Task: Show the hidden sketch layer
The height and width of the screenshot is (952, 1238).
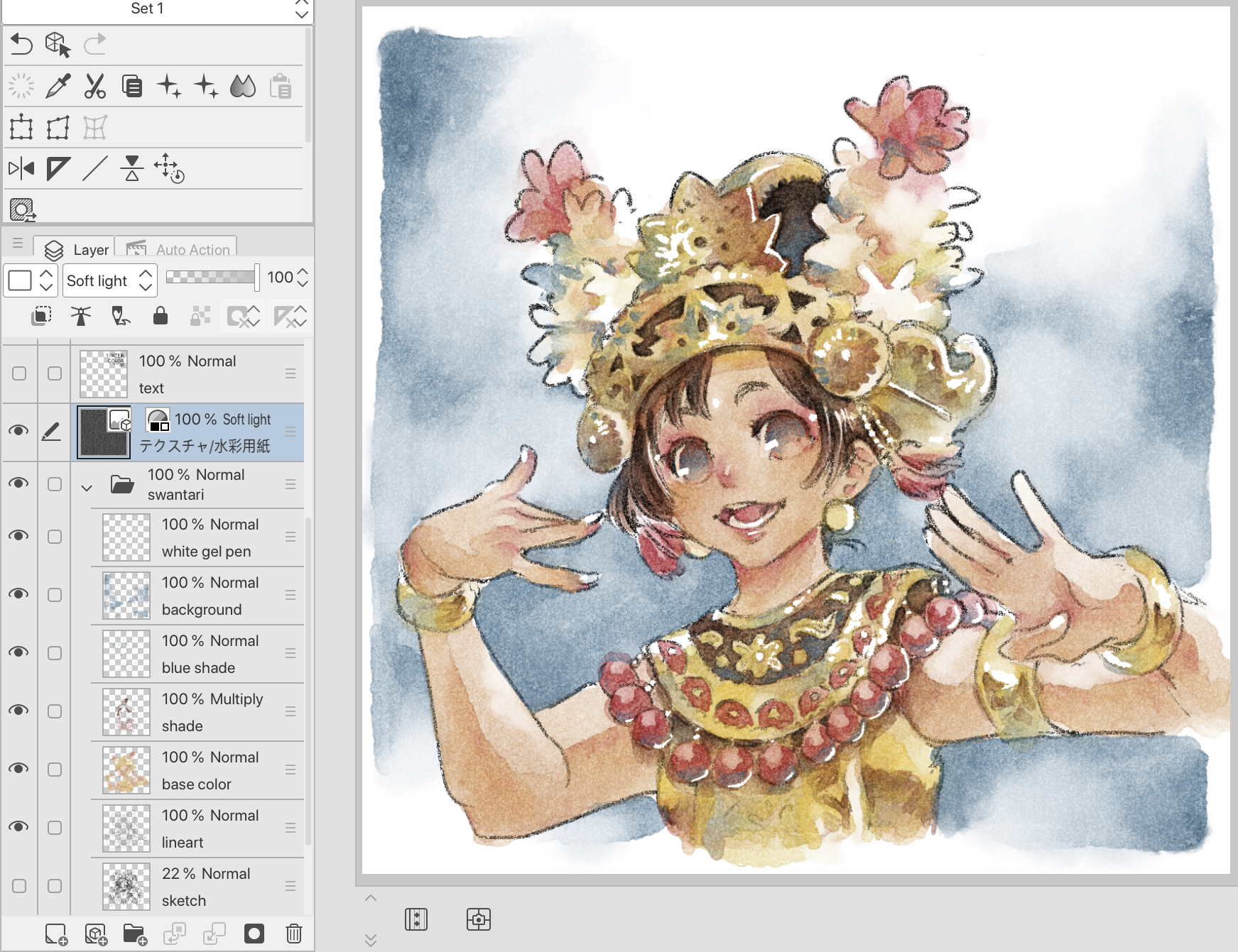Action: 19,886
